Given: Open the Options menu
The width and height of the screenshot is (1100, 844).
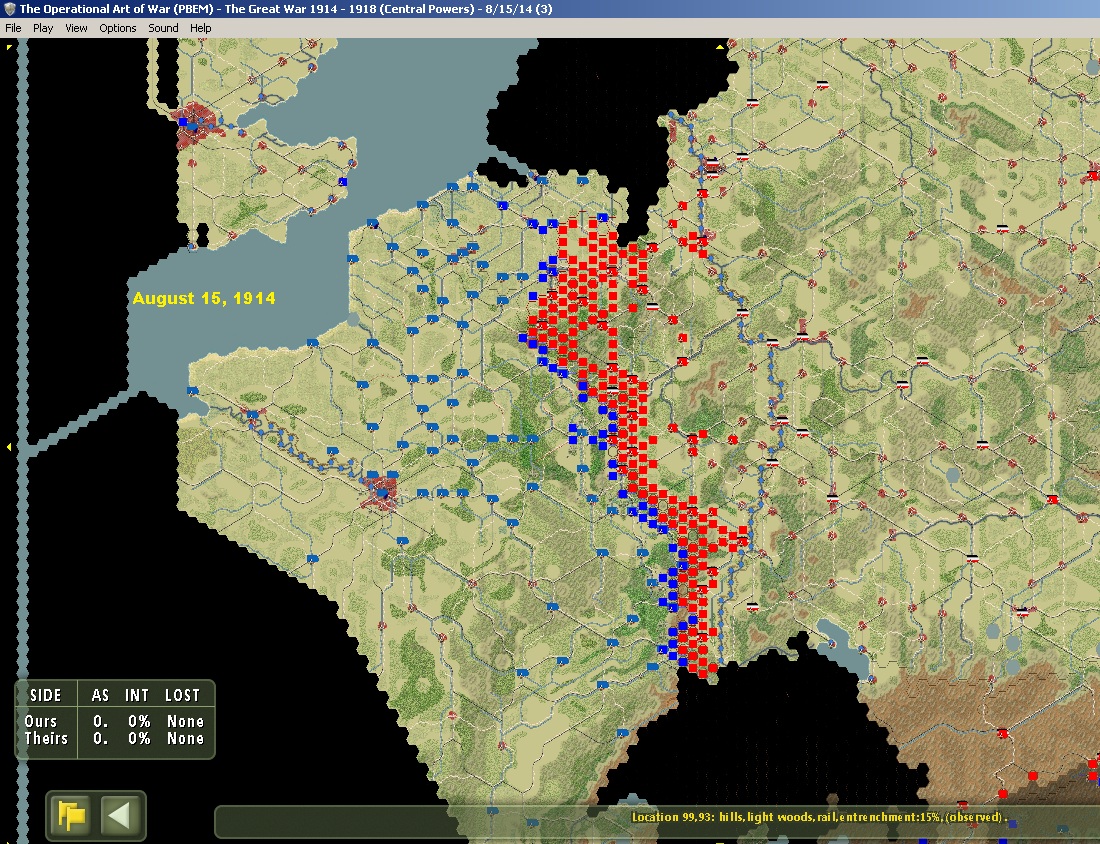Looking at the screenshot, I should (117, 28).
